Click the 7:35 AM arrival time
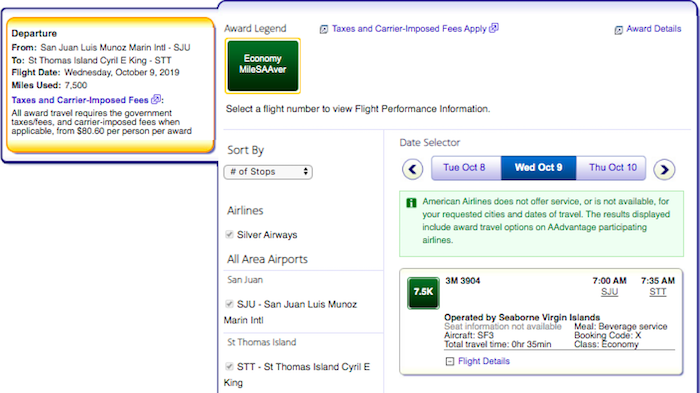This screenshot has height=393, width=700. (658, 280)
